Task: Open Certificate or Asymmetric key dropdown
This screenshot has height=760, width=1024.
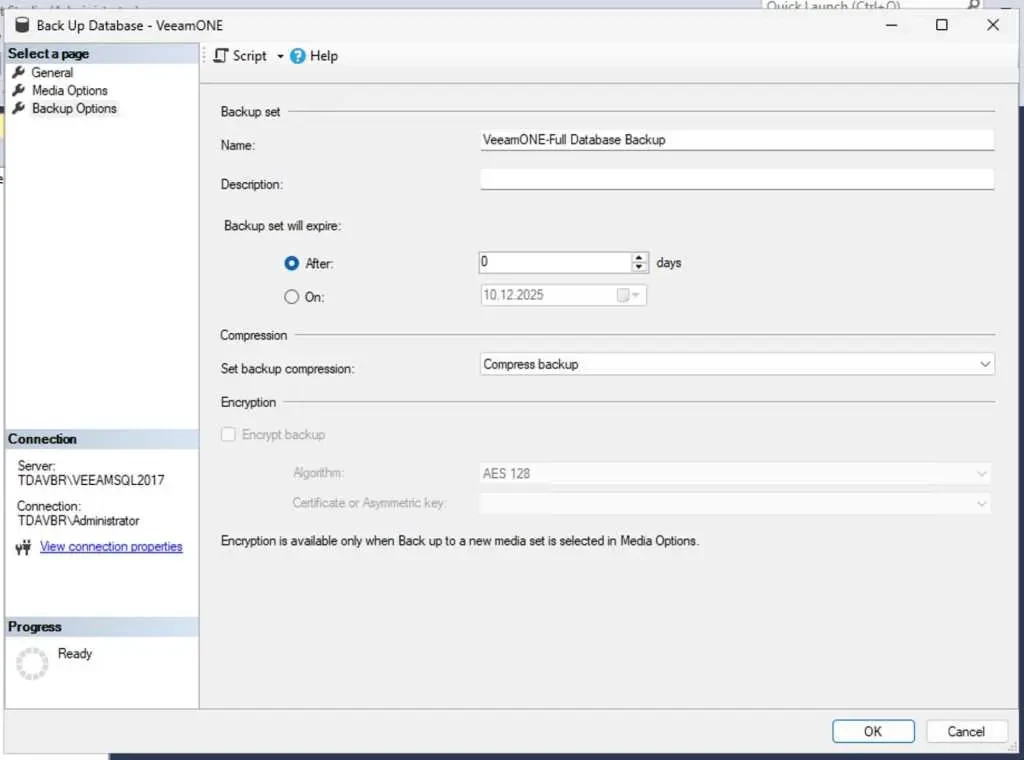Action: [x=735, y=503]
